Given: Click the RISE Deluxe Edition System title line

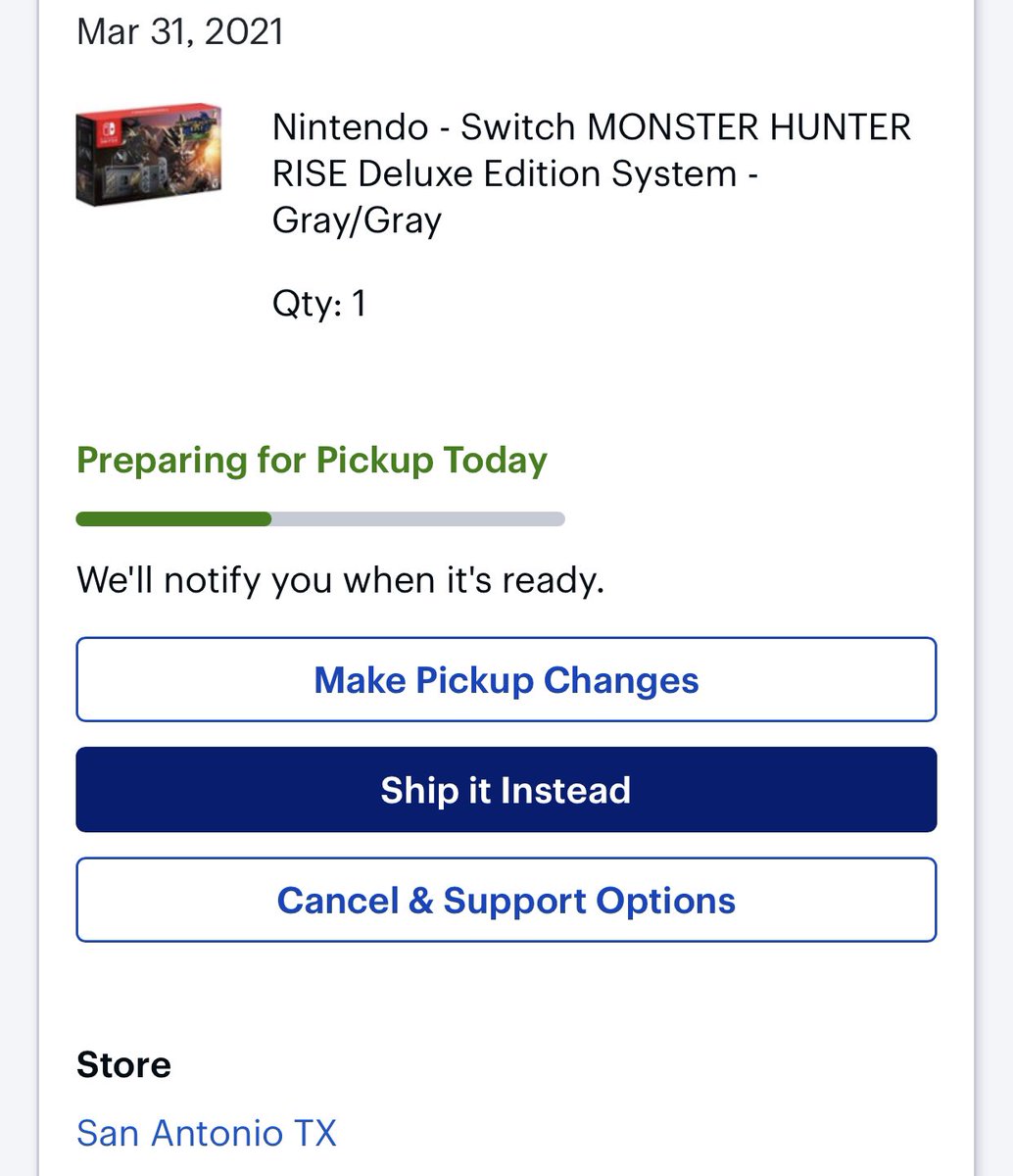Looking at the screenshot, I should (x=516, y=173).
